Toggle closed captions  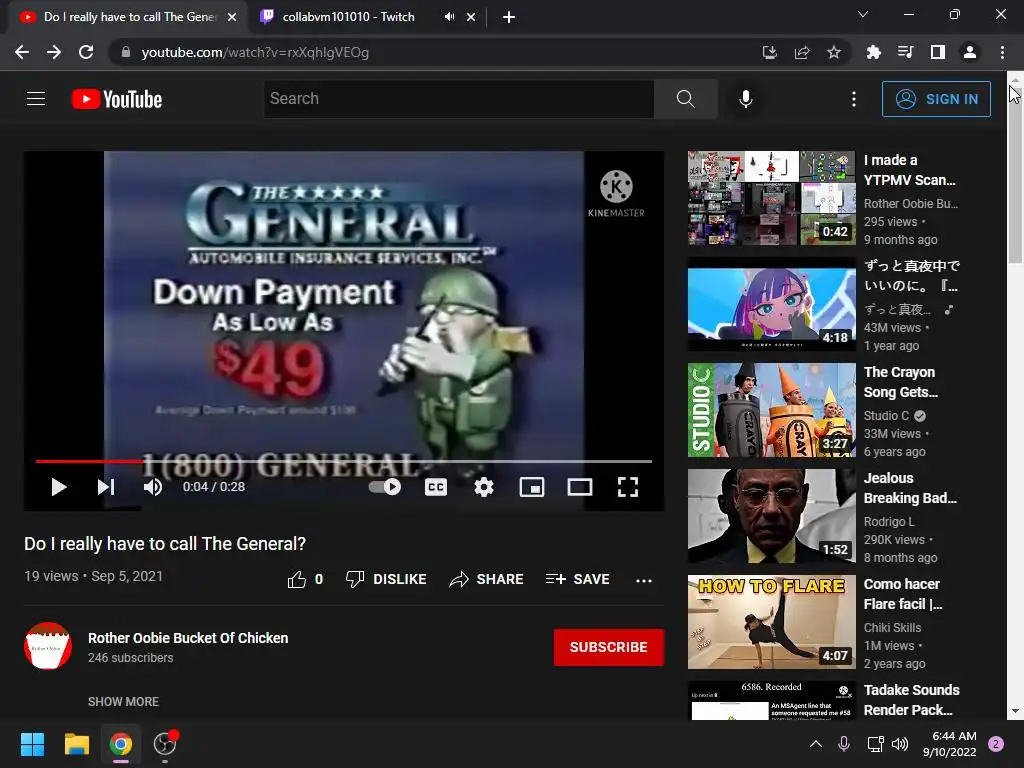(x=436, y=487)
